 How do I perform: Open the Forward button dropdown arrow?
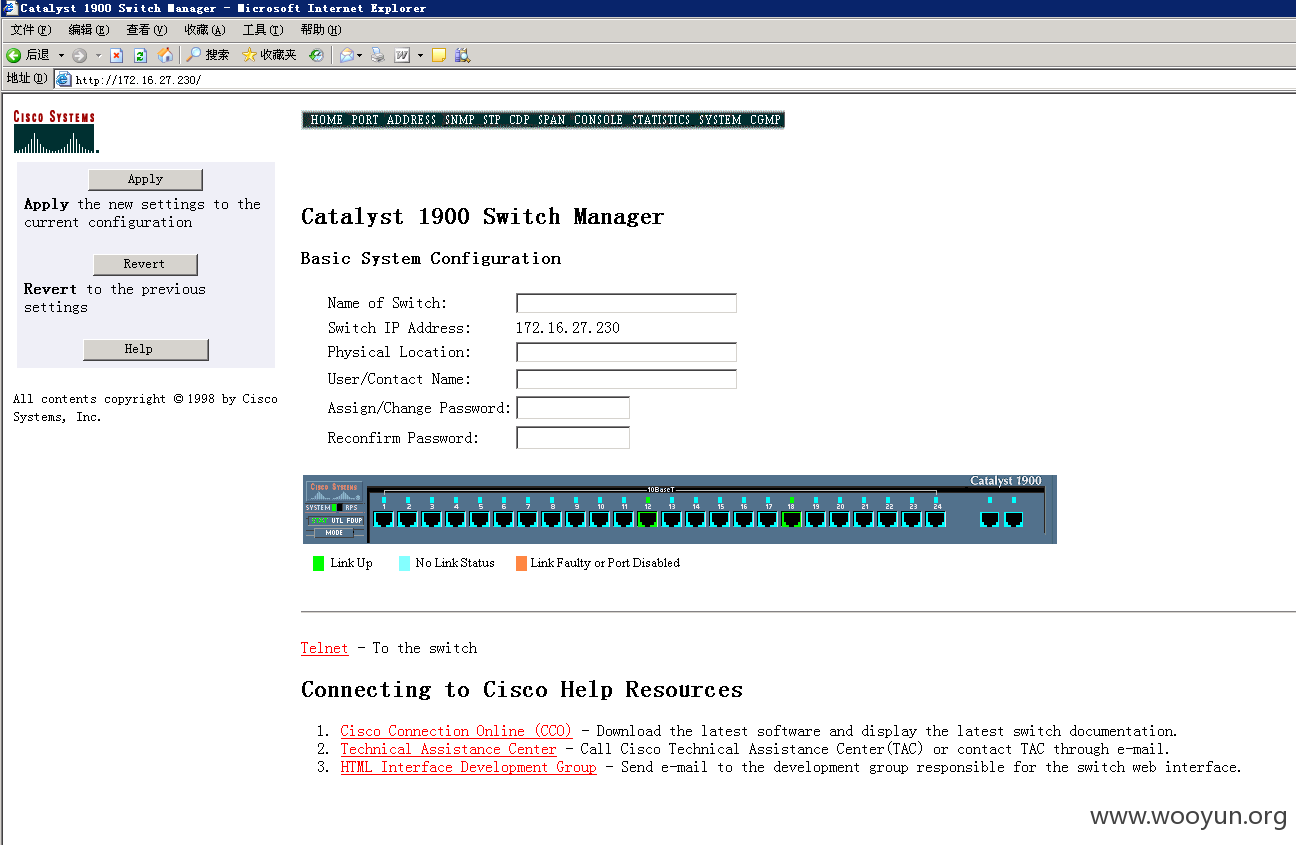click(97, 55)
